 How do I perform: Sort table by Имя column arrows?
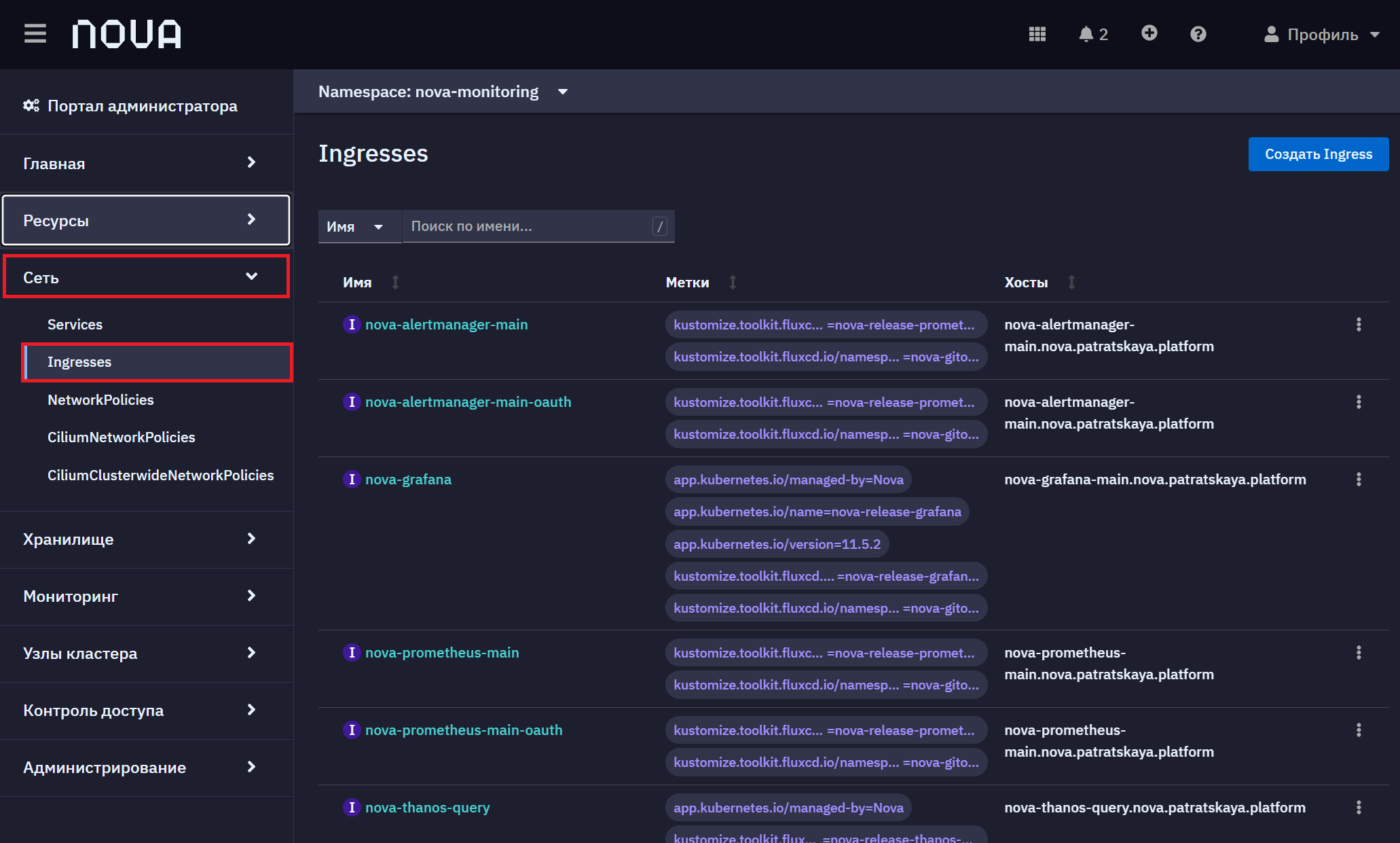(395, 282)
